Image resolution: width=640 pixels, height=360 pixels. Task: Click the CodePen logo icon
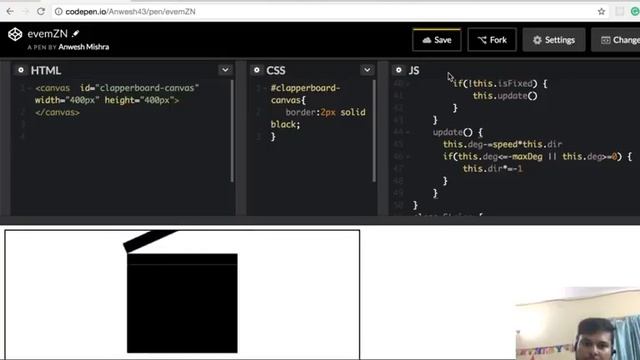pyautogui.click(x=15, y=34)
